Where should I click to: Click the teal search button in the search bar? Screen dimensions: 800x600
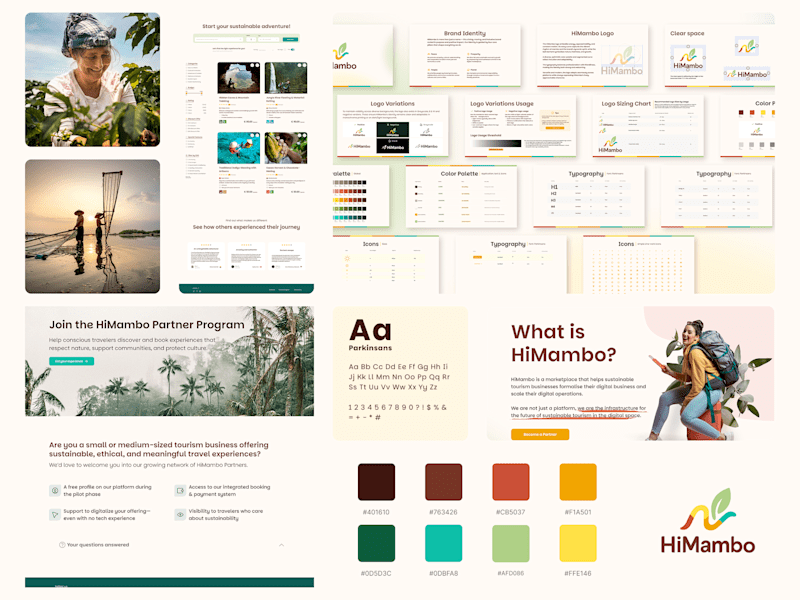click(x=290, y=39)
